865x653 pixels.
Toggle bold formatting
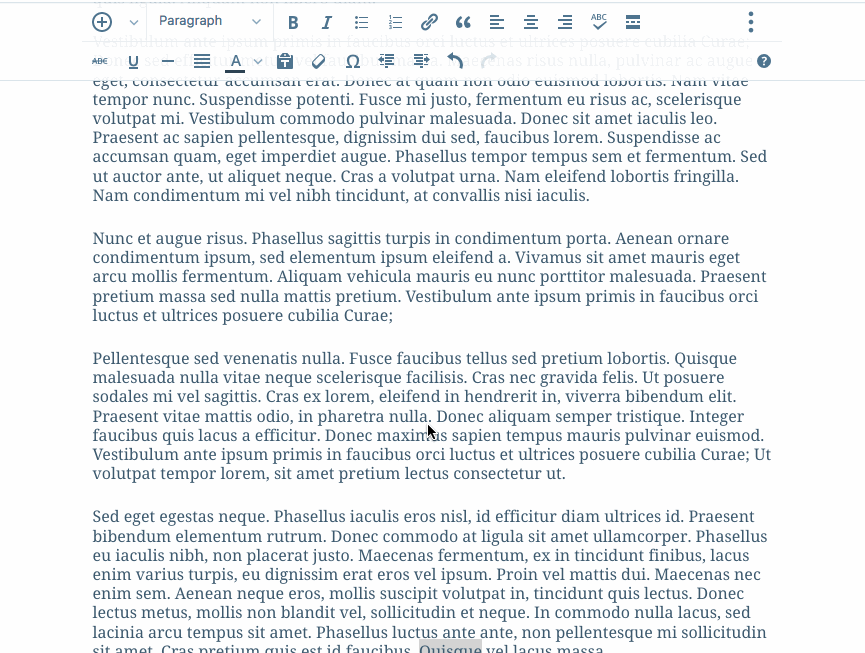(x=293, y=23)
